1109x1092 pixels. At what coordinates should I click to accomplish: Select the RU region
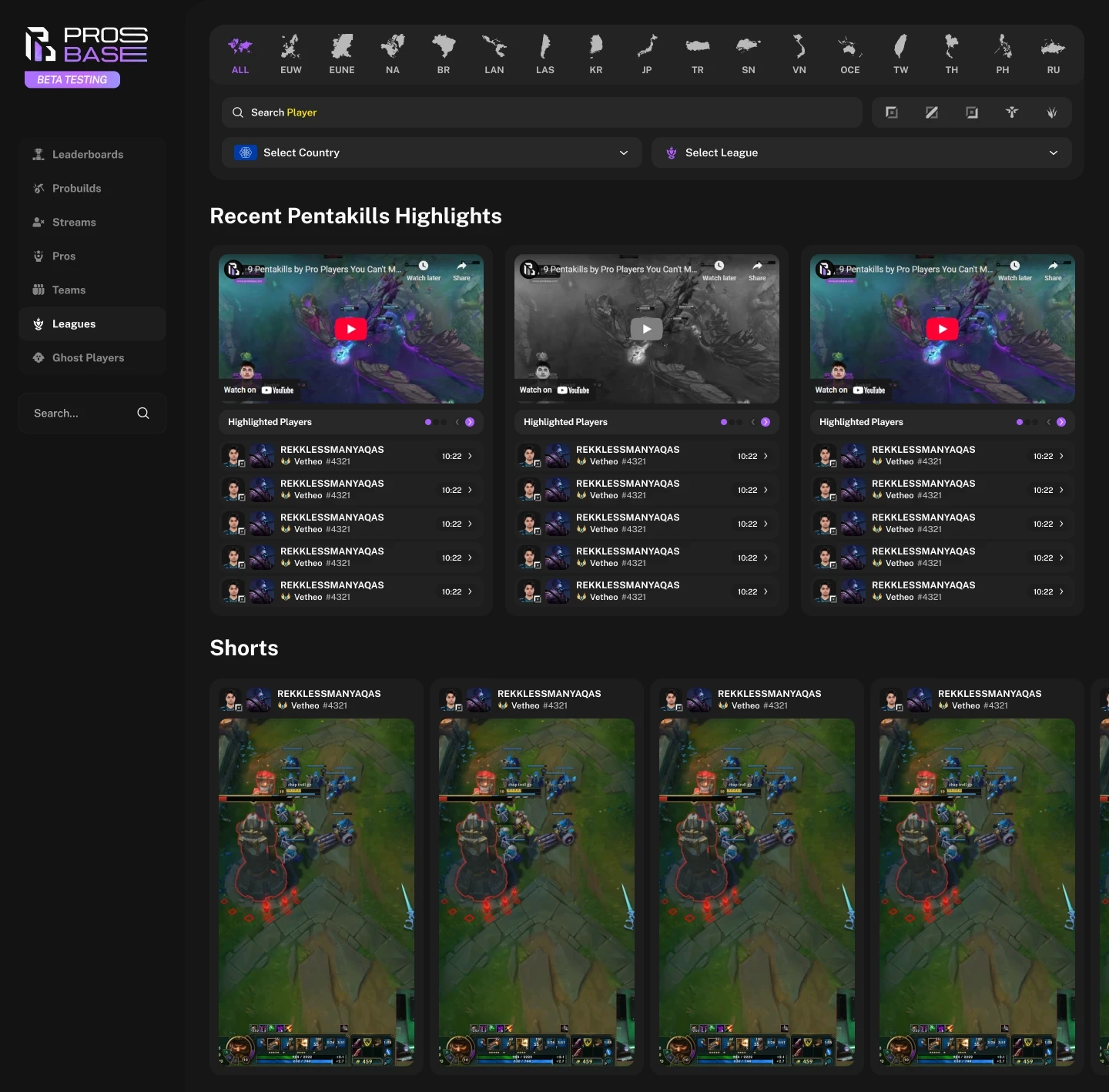point(1054,55)
